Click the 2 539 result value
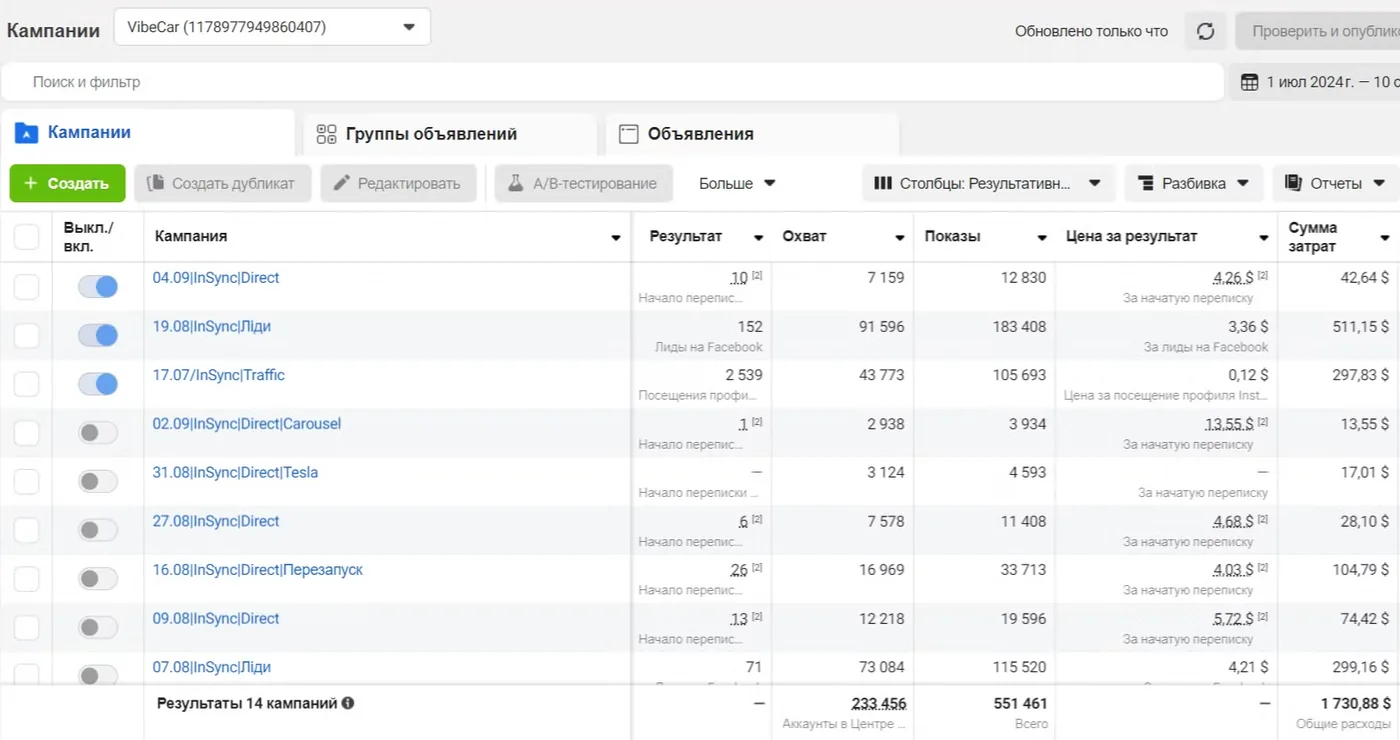 pyautogui.click(x=744, y=375)
